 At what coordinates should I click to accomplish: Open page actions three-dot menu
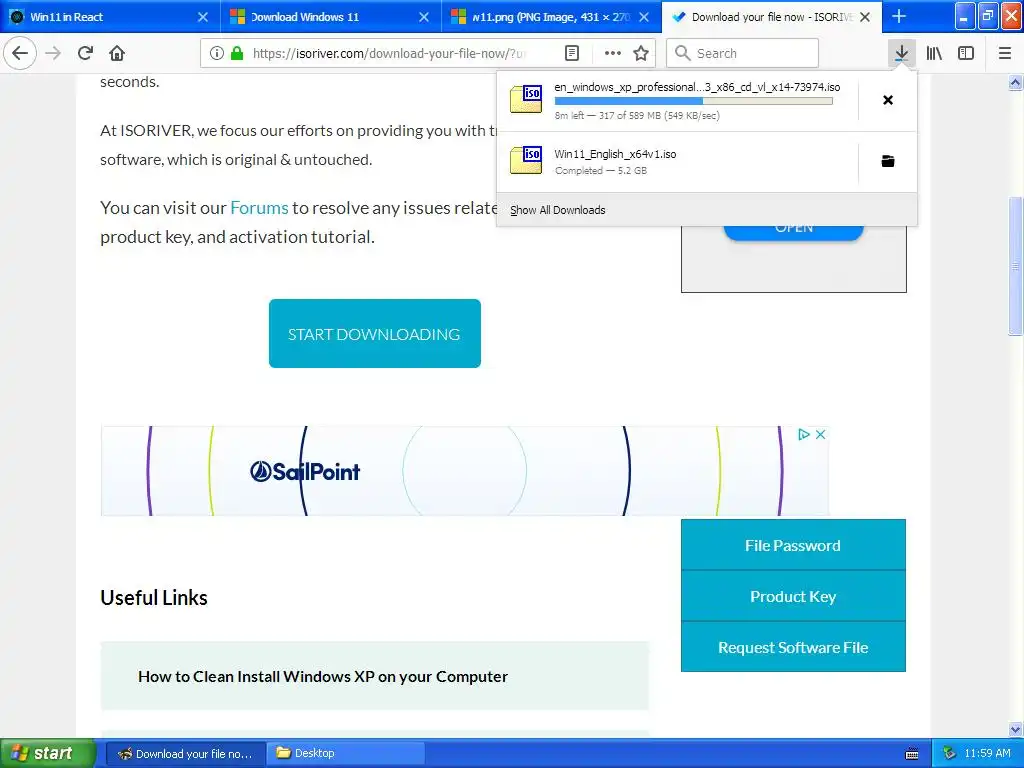pyautogui.click(x=613, y=53)
